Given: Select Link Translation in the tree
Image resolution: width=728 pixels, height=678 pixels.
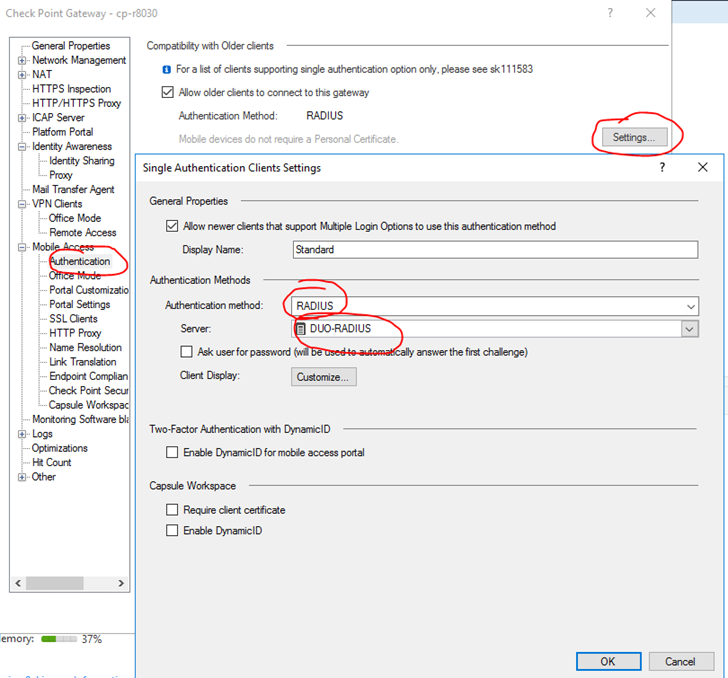Looking at the screenshot, I should click(x=83, y=362).
